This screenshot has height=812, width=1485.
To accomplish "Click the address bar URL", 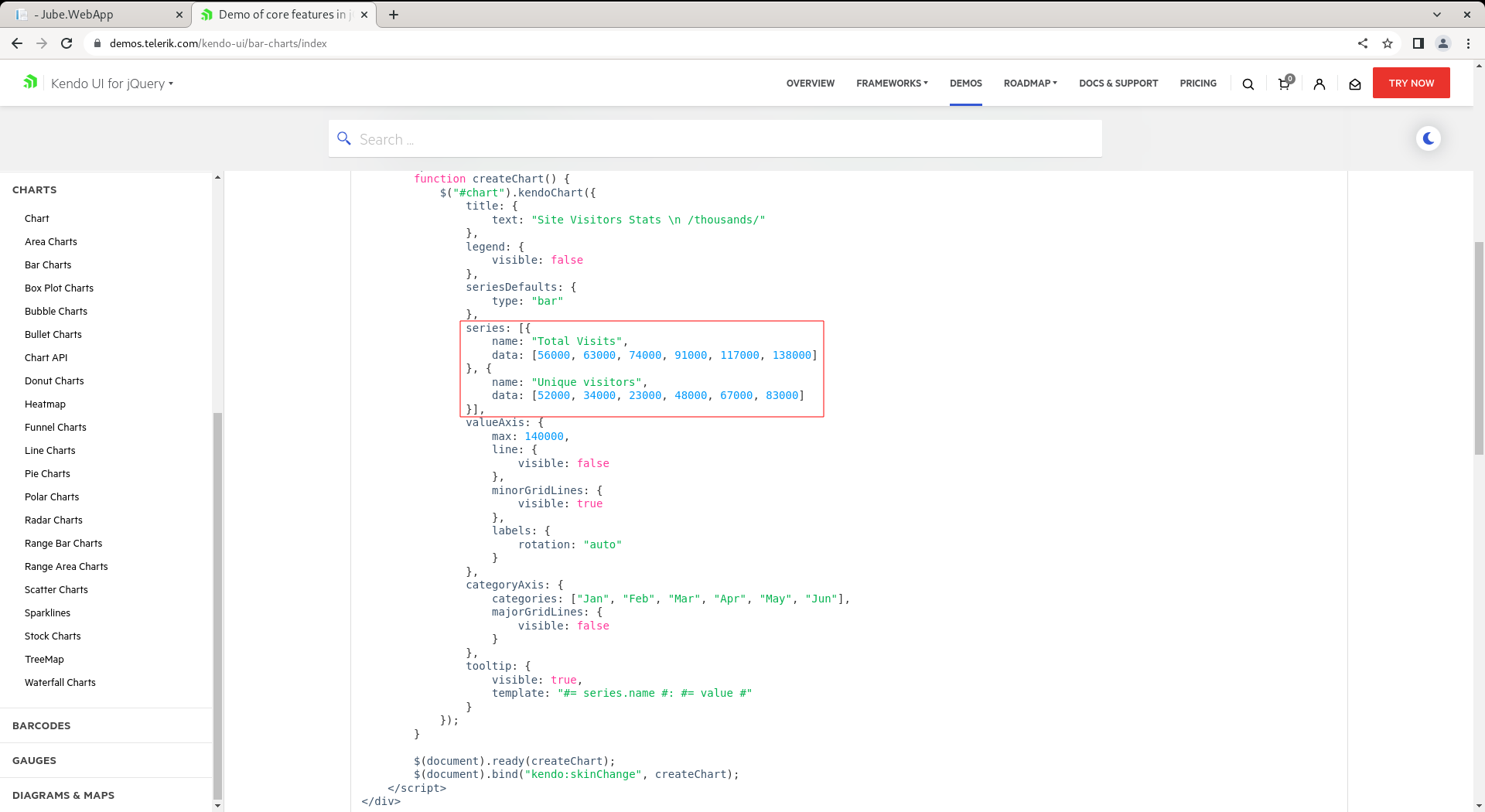I will 218,43.
